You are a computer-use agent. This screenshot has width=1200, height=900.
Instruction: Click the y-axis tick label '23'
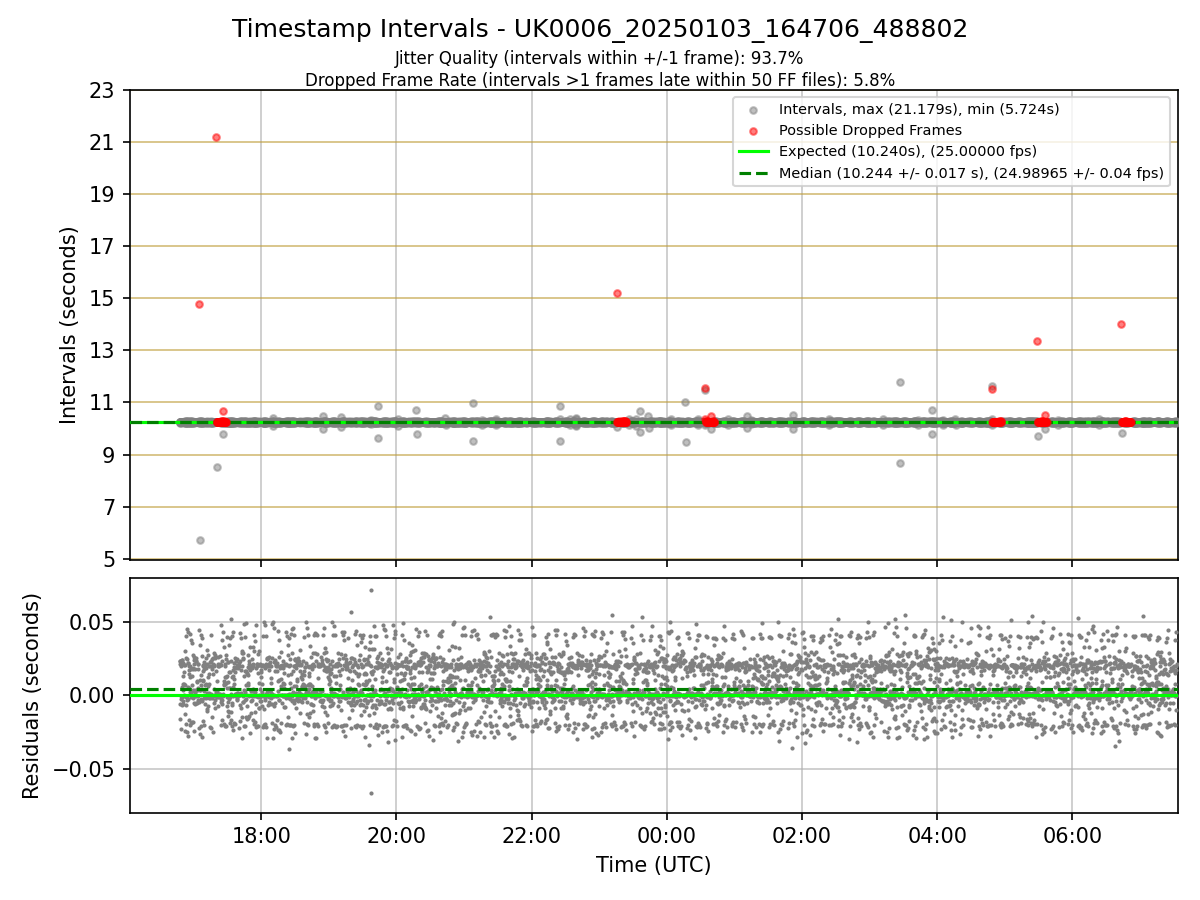pyautogui.click(x=103, y=91)
